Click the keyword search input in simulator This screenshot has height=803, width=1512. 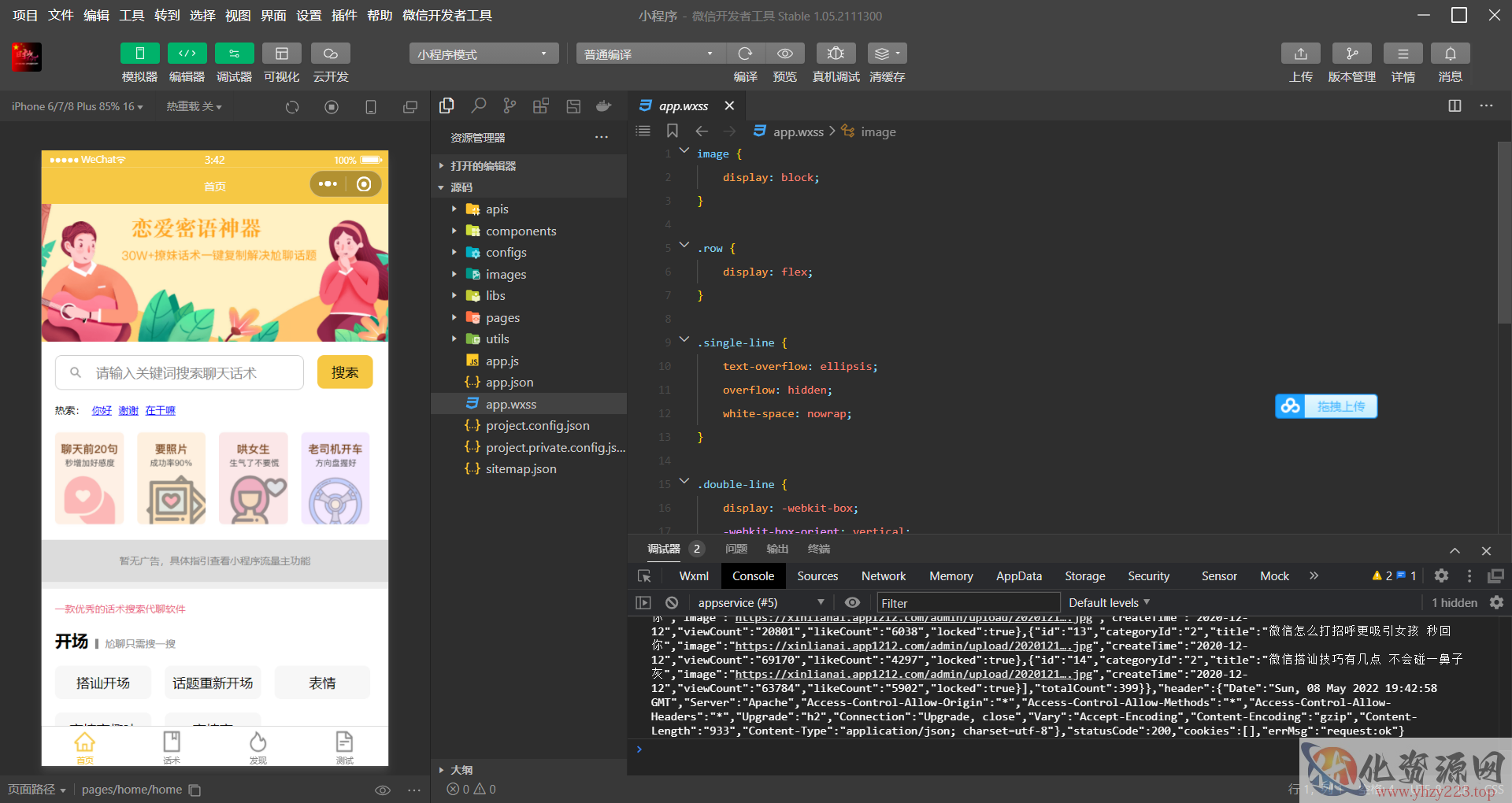pyautogui.click(x=180, y=372)
